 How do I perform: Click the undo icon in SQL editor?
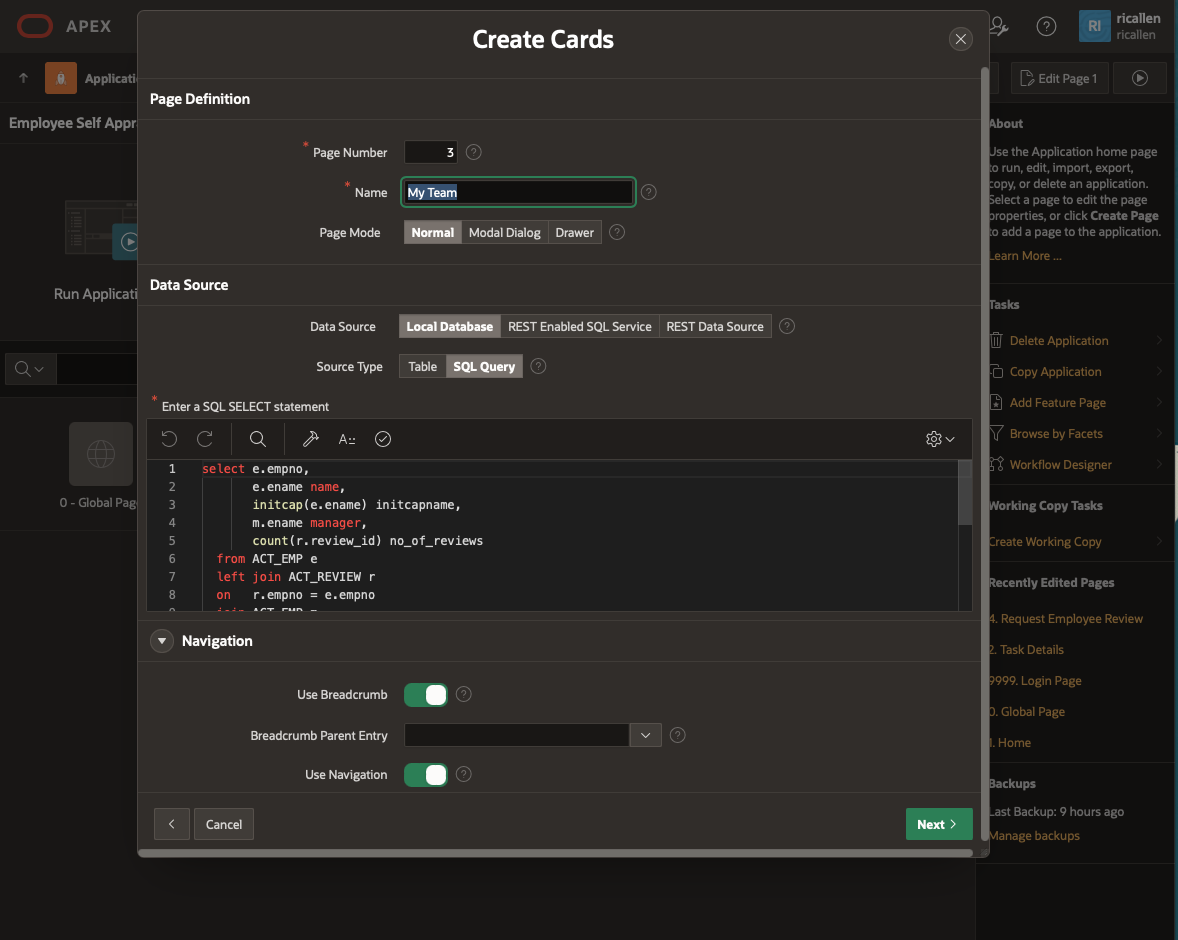coord(169,439)
